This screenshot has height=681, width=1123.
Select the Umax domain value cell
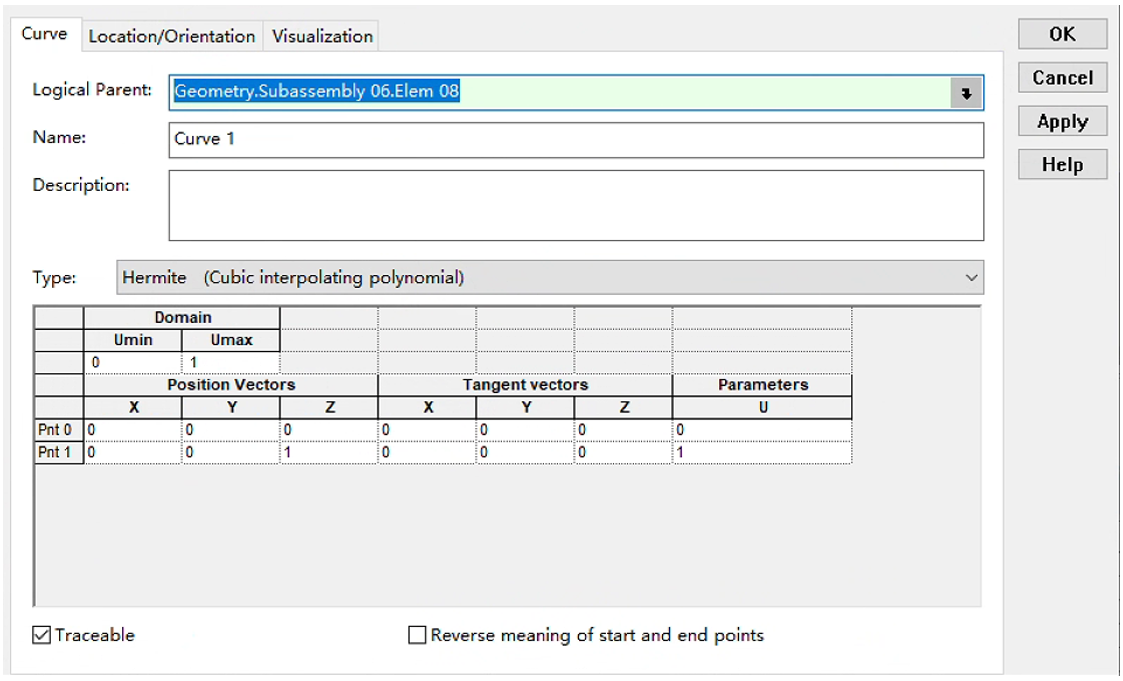[231, 362]
